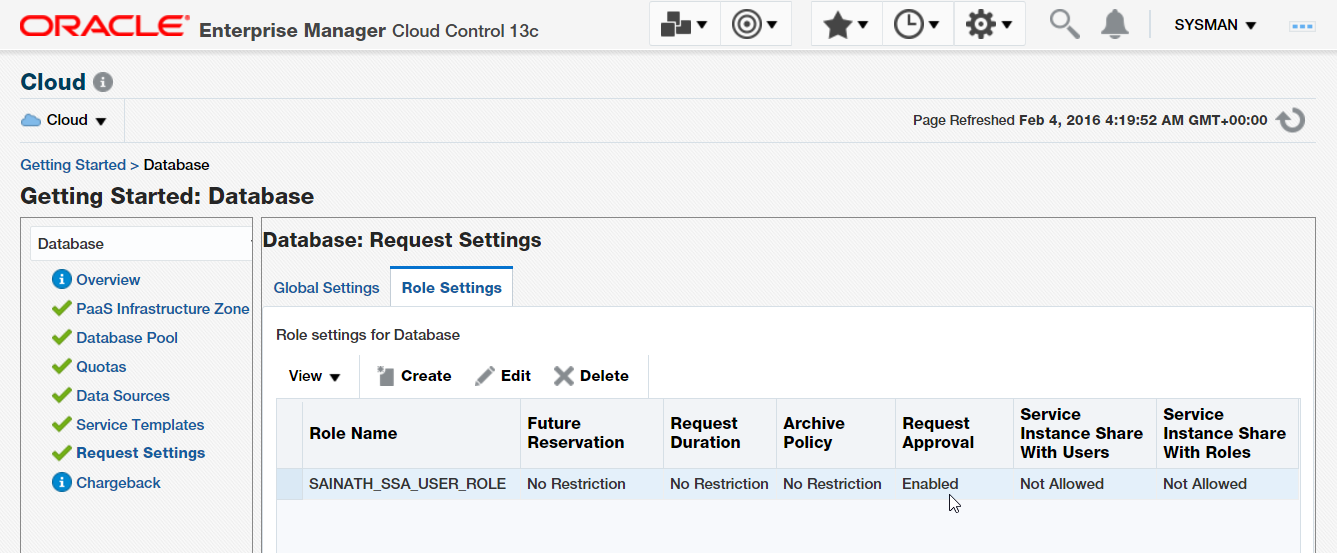The width and height of the screenshot is (1337, 553).
Task: Open the SYSMAN user dropdown
Action: (1215, 25)
